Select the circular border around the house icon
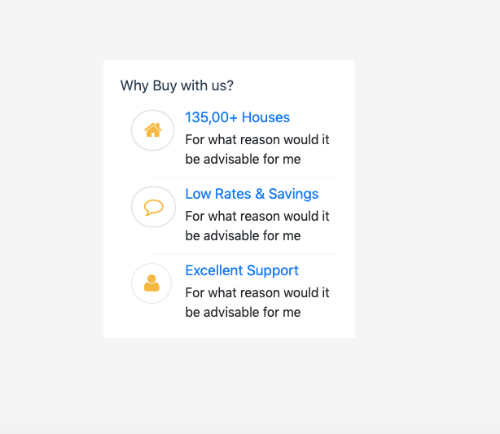 click(153, 130)
